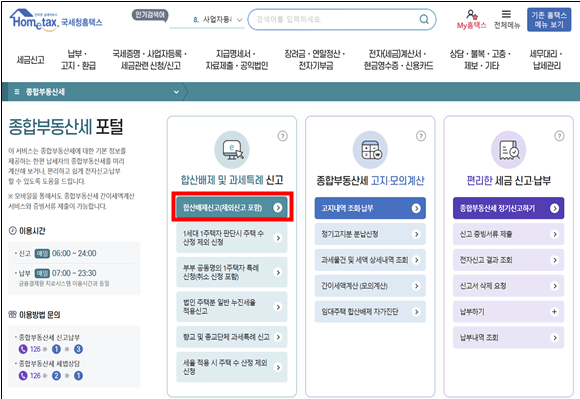Image resolution: width=580 pixels, height=399 pixels.
Task: Click 기존 홈택스 메뉴 보기 button
Action: point(549,20)
